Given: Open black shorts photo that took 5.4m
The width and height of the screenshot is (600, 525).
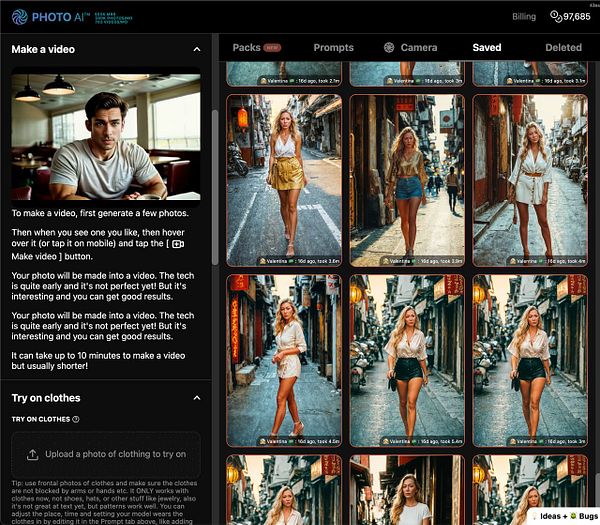Looking at the screenshot, I should [407, 360].
